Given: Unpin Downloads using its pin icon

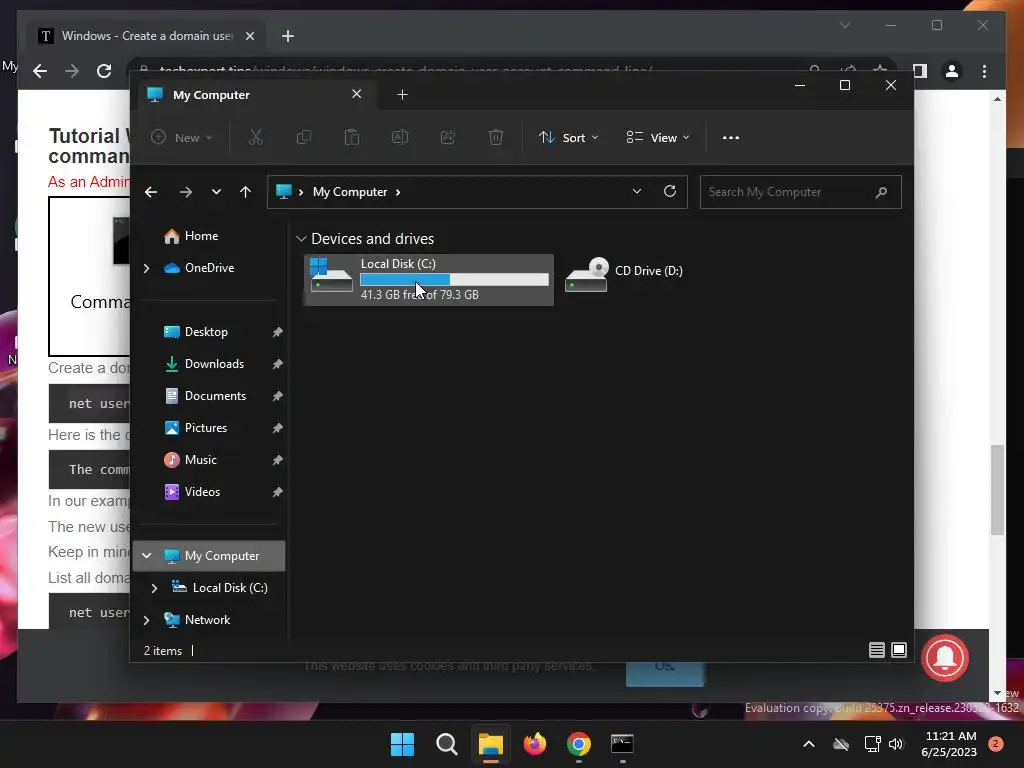Looking at the screenshot, I should pyautogui.click(x=277, y=364).
